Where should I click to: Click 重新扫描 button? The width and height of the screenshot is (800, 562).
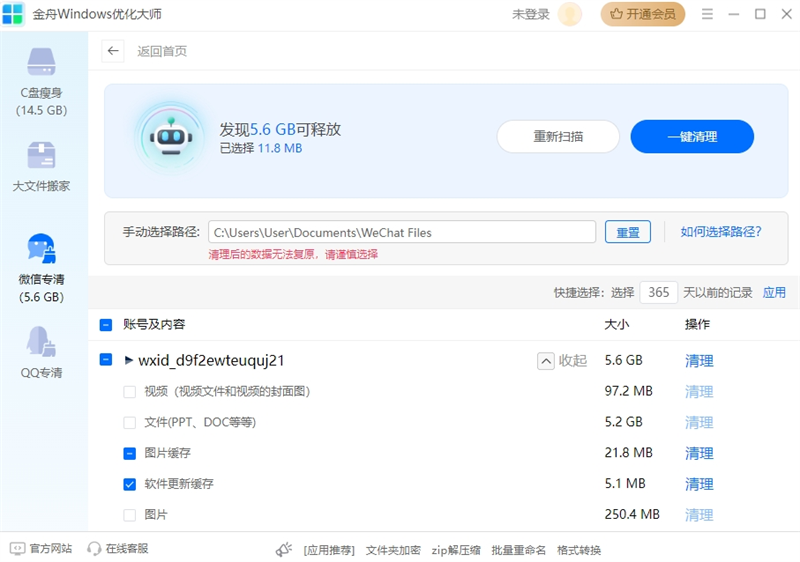(558, 137)
